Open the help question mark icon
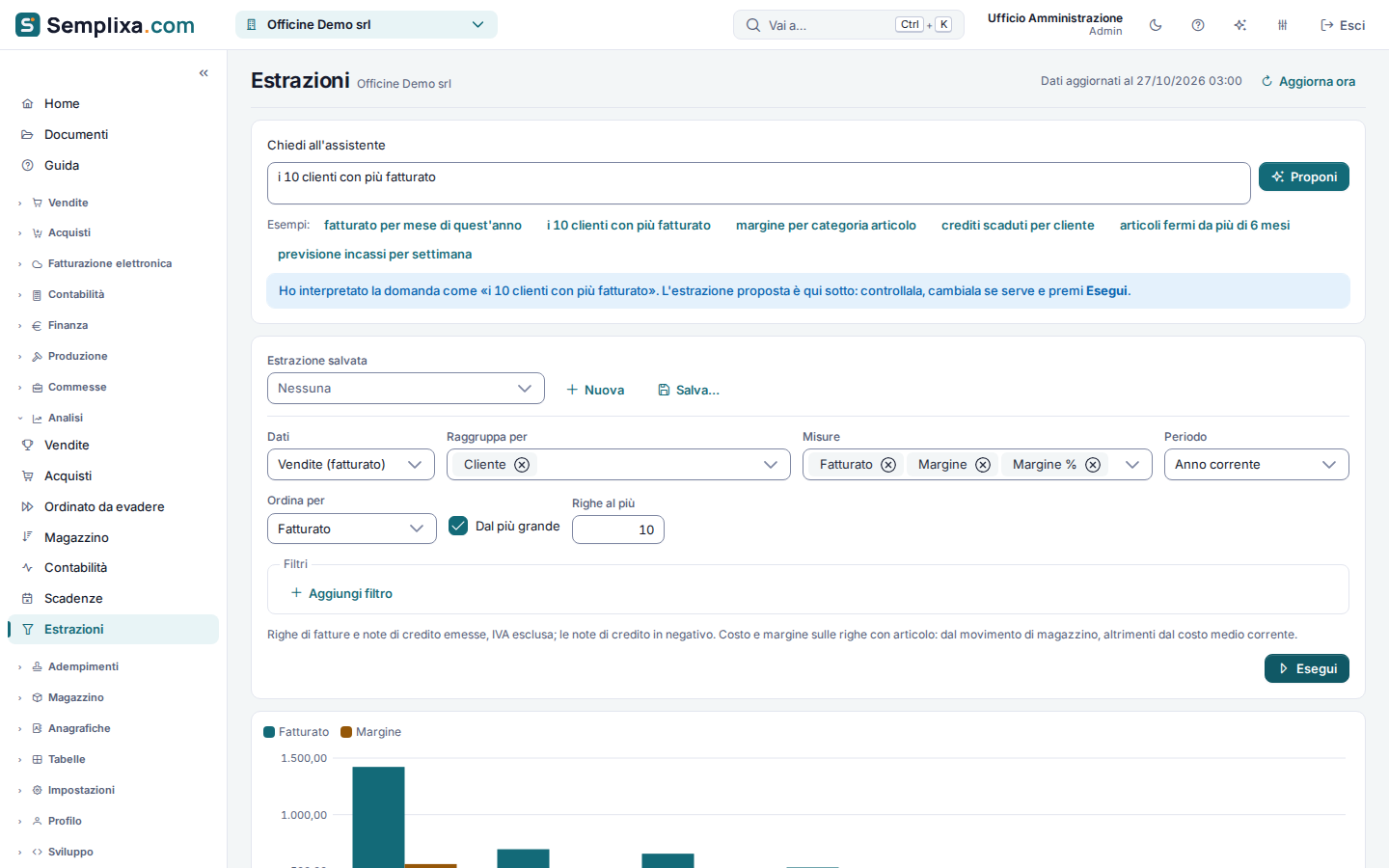 pyautogui.click(x=1198, y=25)
